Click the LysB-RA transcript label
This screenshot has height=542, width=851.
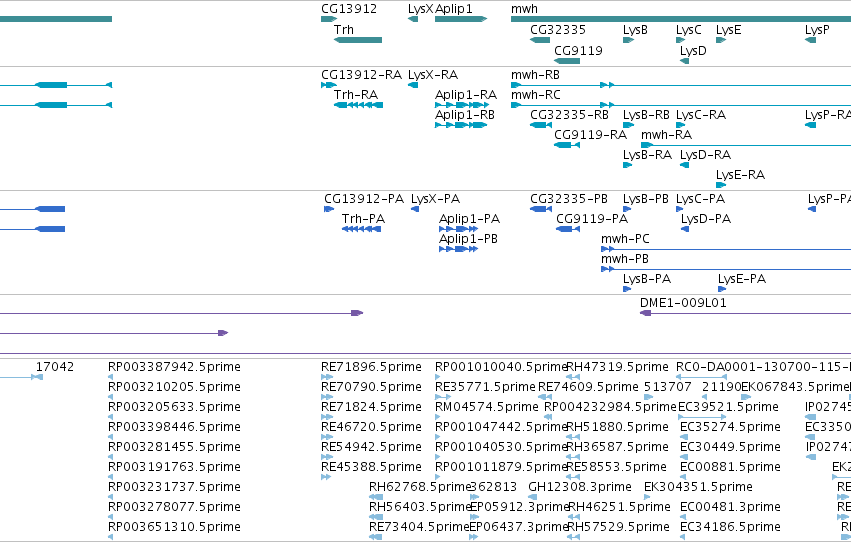pos(647,155)
